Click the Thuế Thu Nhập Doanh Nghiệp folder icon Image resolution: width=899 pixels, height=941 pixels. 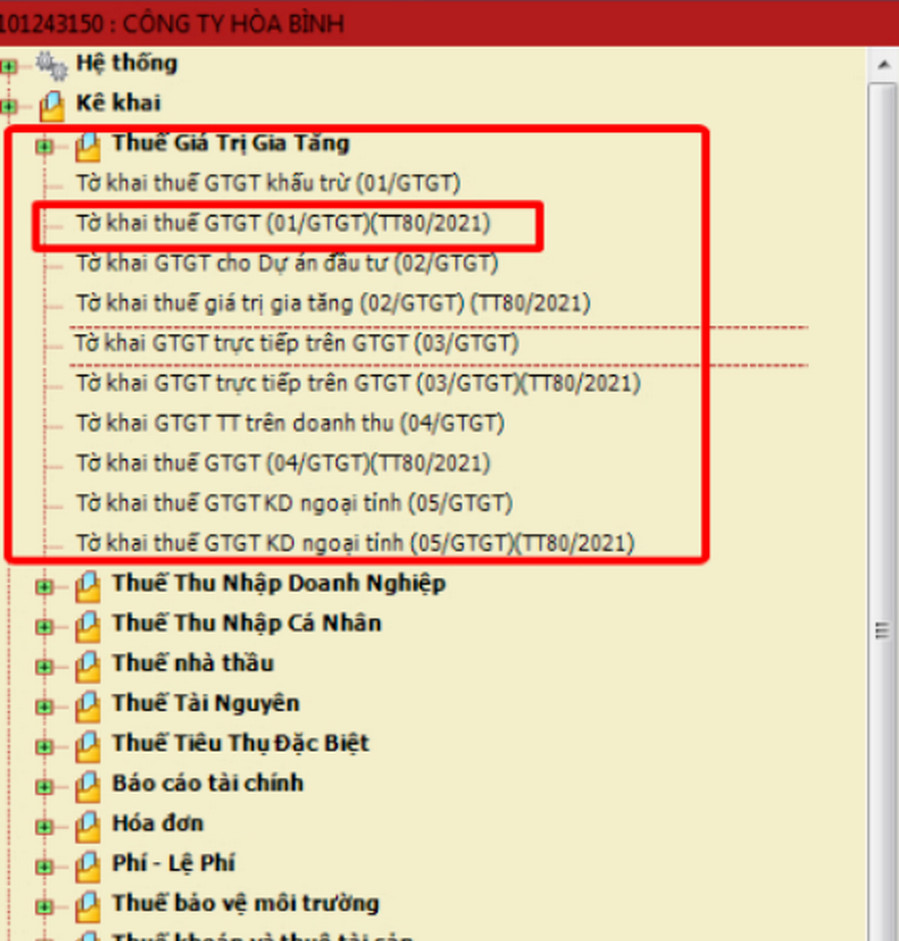(x=88, y=586)
